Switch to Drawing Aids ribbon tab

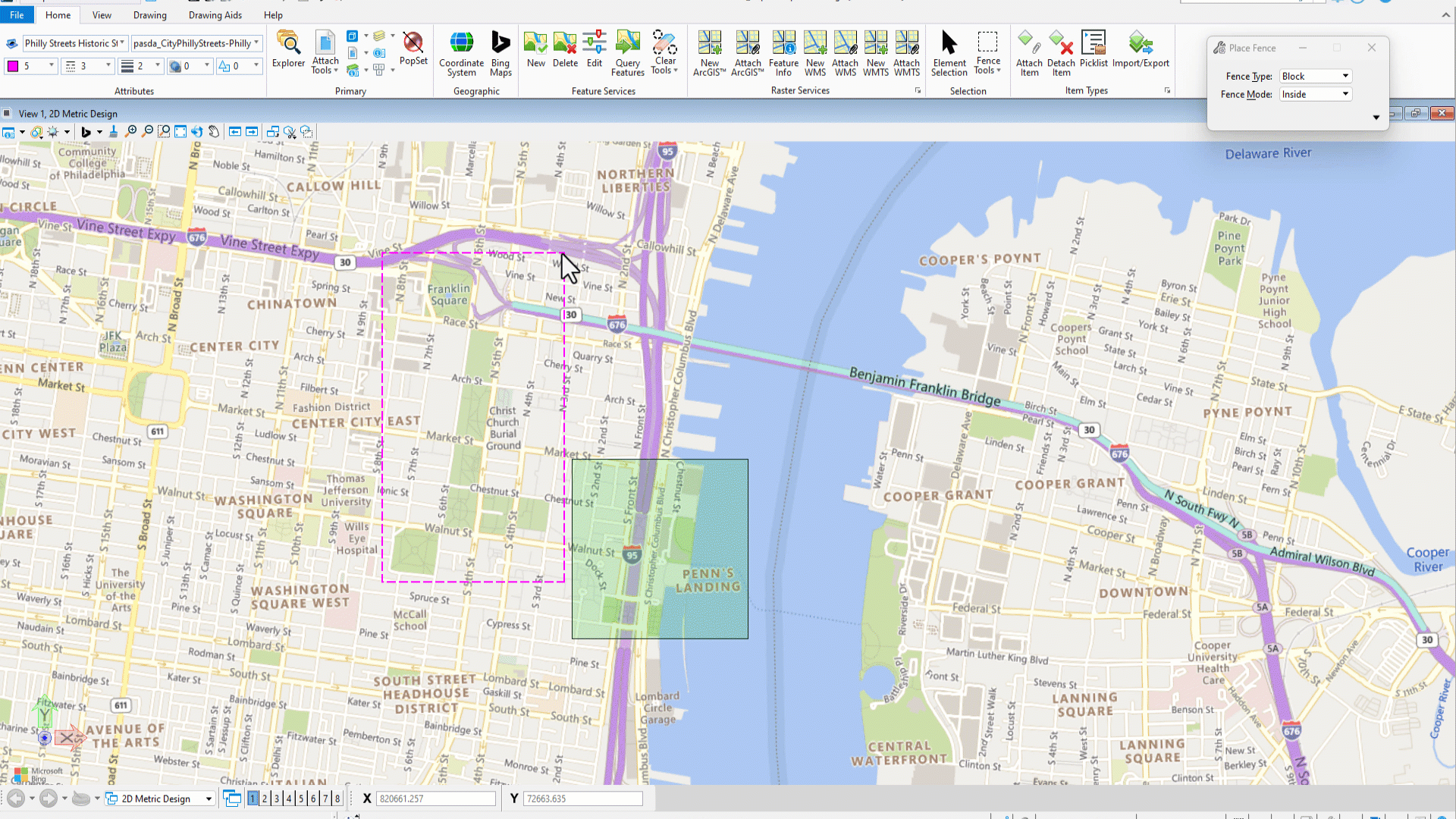click(x=215, y=15)
